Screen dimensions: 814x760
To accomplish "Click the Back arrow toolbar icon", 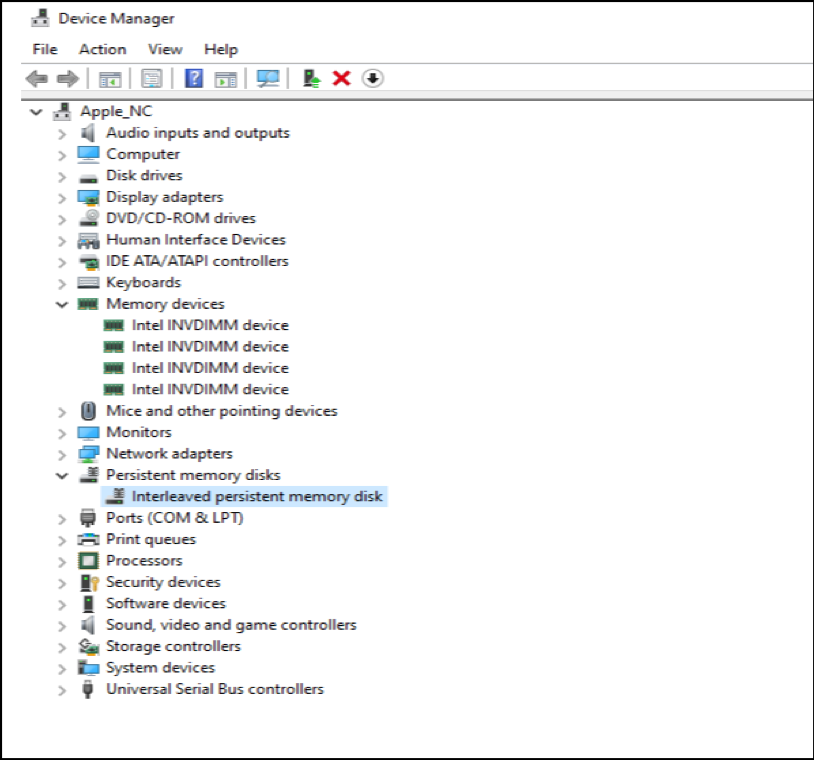I will click(36, 79).
